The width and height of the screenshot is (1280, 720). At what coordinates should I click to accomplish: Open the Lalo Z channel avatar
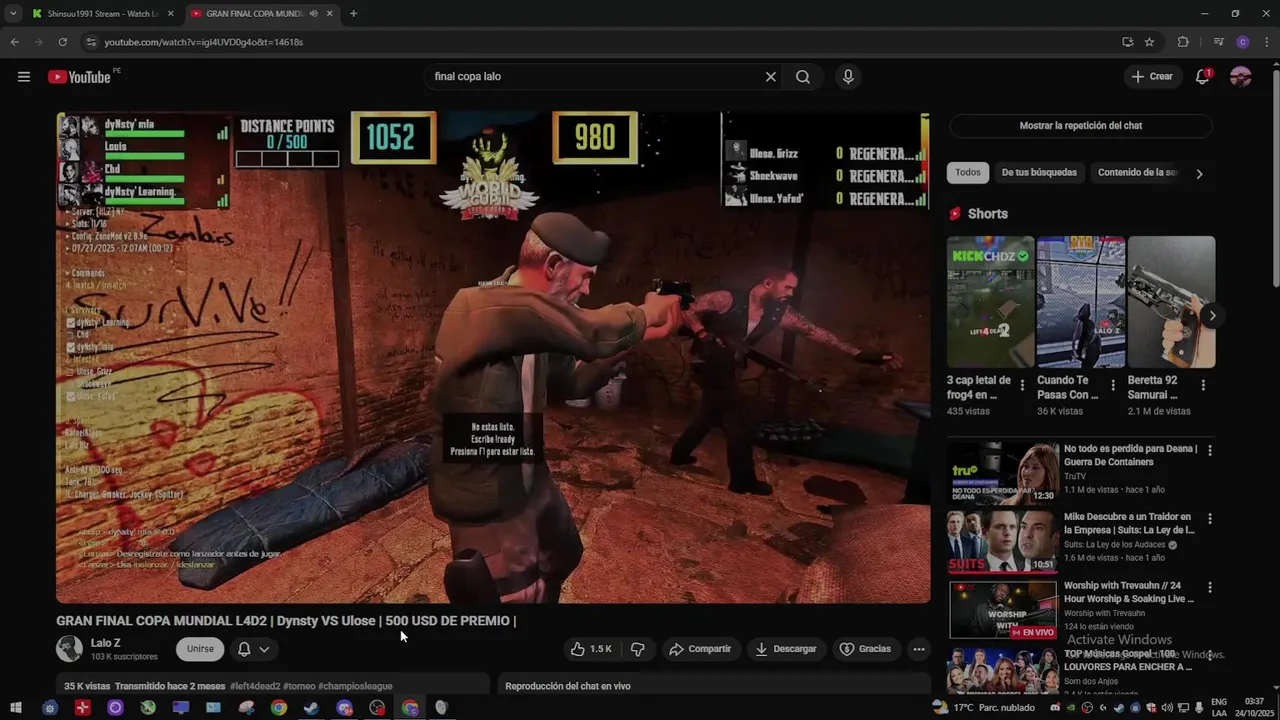tap(69, 648)
